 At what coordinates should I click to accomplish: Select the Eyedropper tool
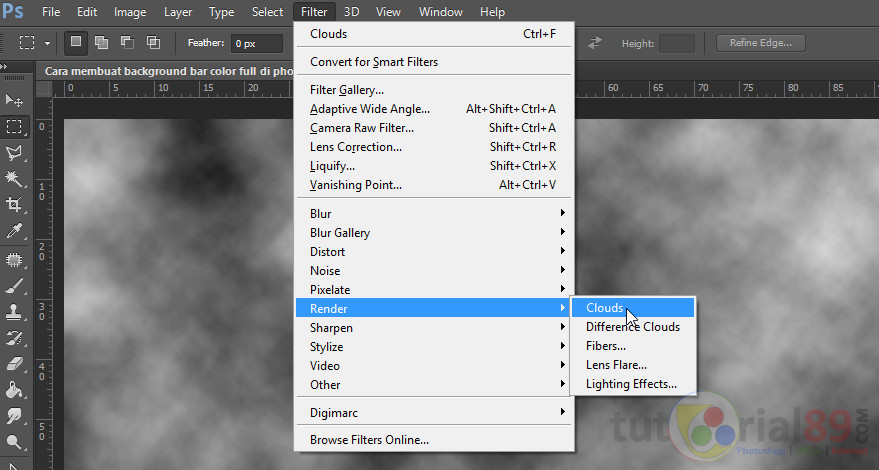[x=14, y=231]
